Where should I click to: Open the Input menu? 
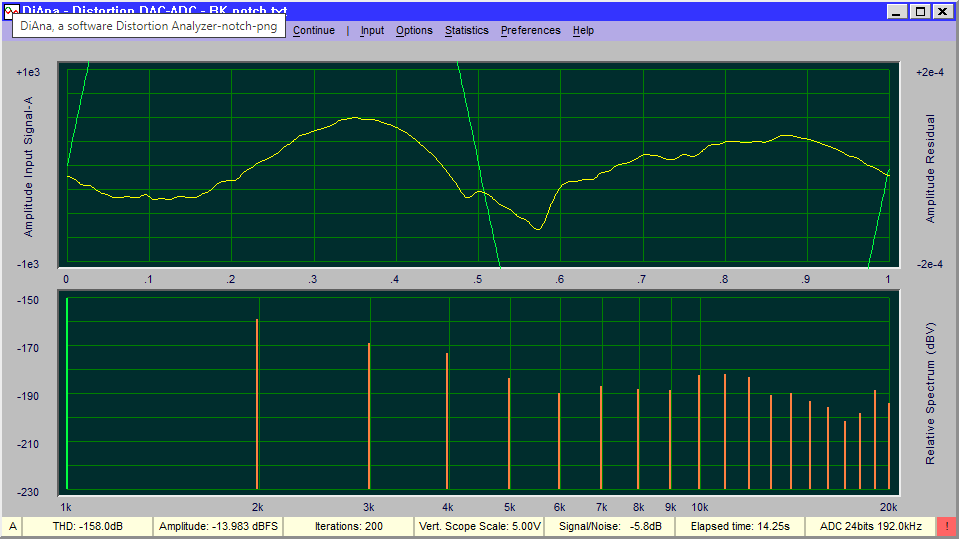click(x=372, y=31)
